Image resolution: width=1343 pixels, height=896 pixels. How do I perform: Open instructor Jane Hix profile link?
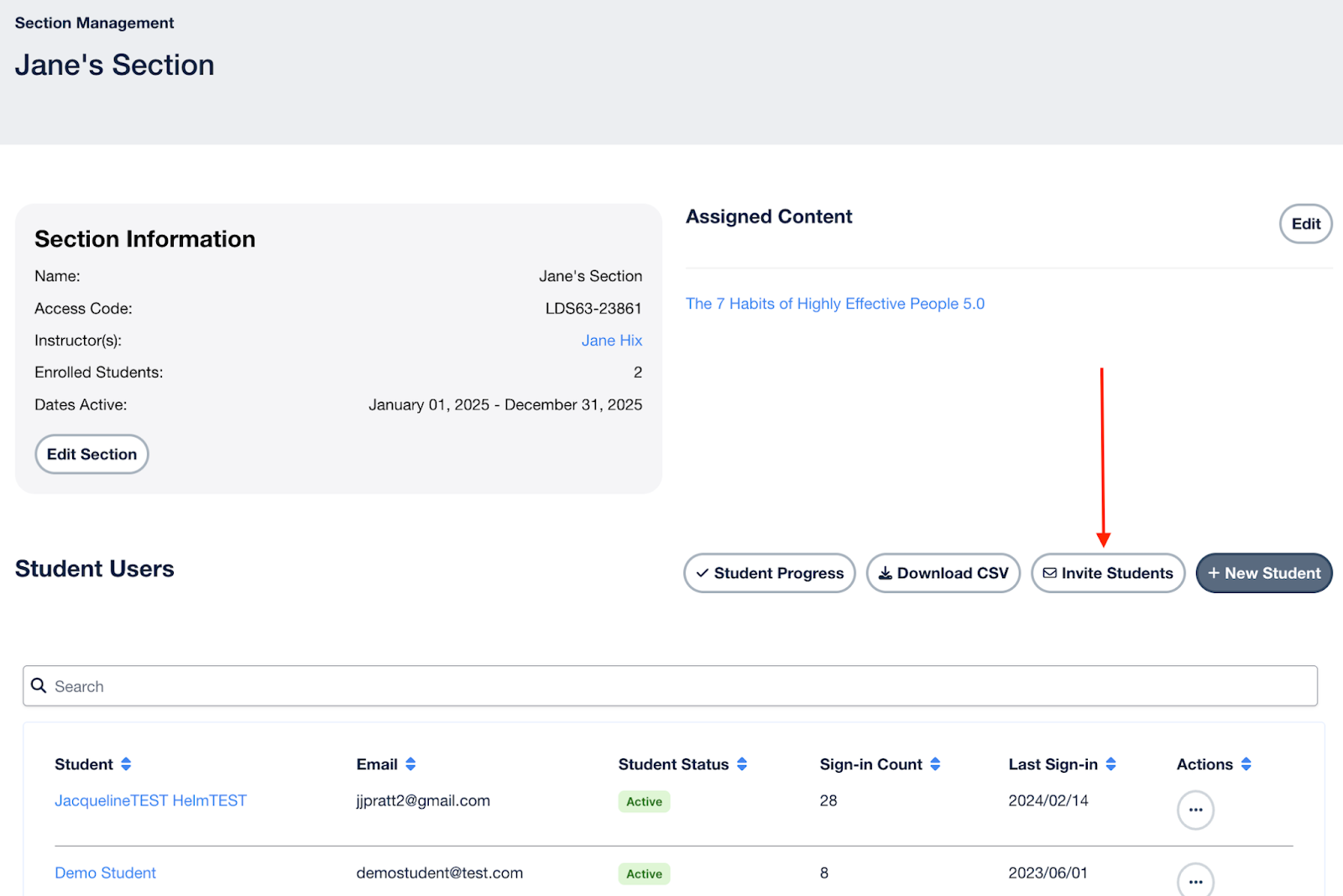pyautogui.click(x=611, y=341)
